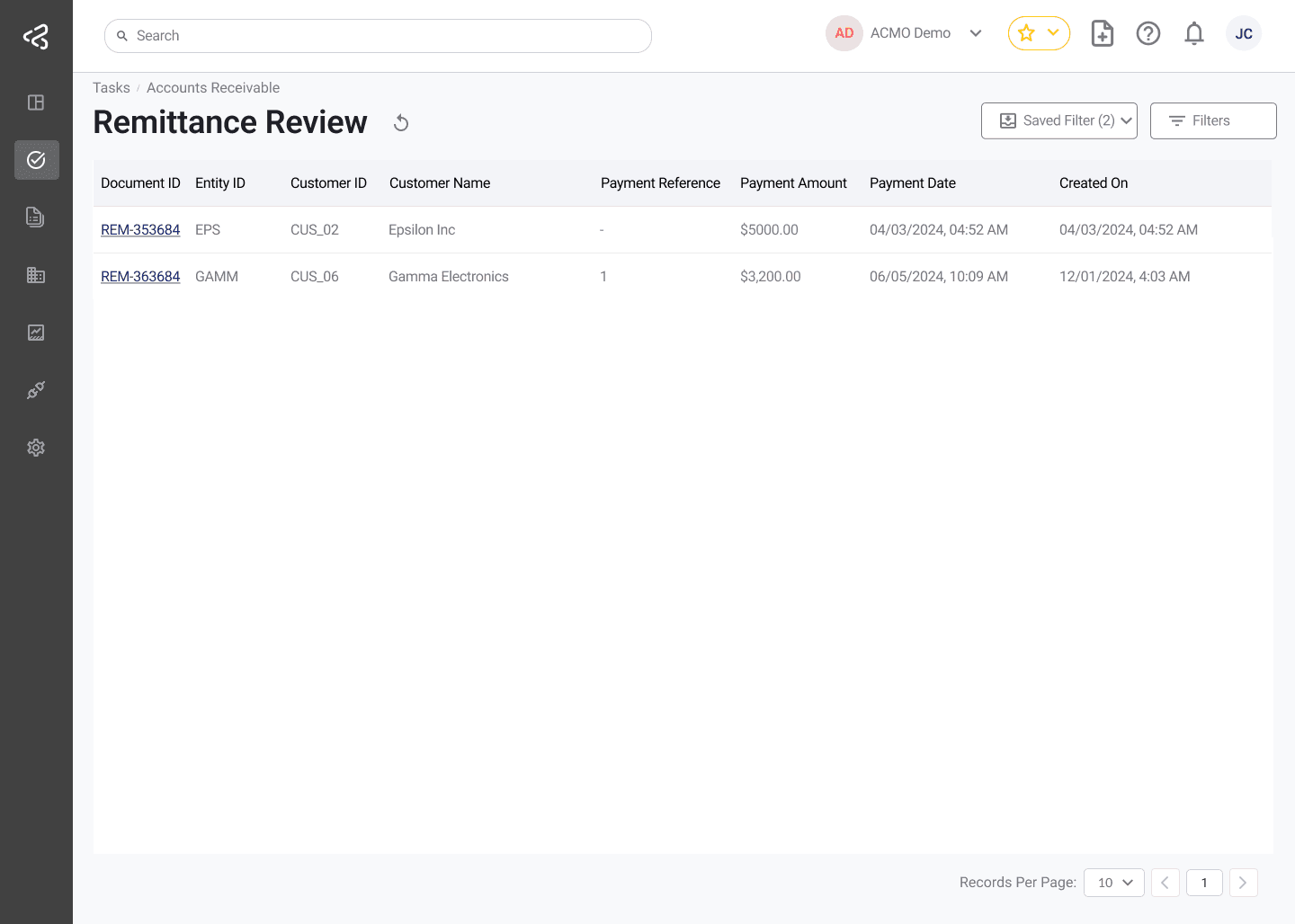Open the Documents section in the sidebar
1295x924 pixels.
36,218
